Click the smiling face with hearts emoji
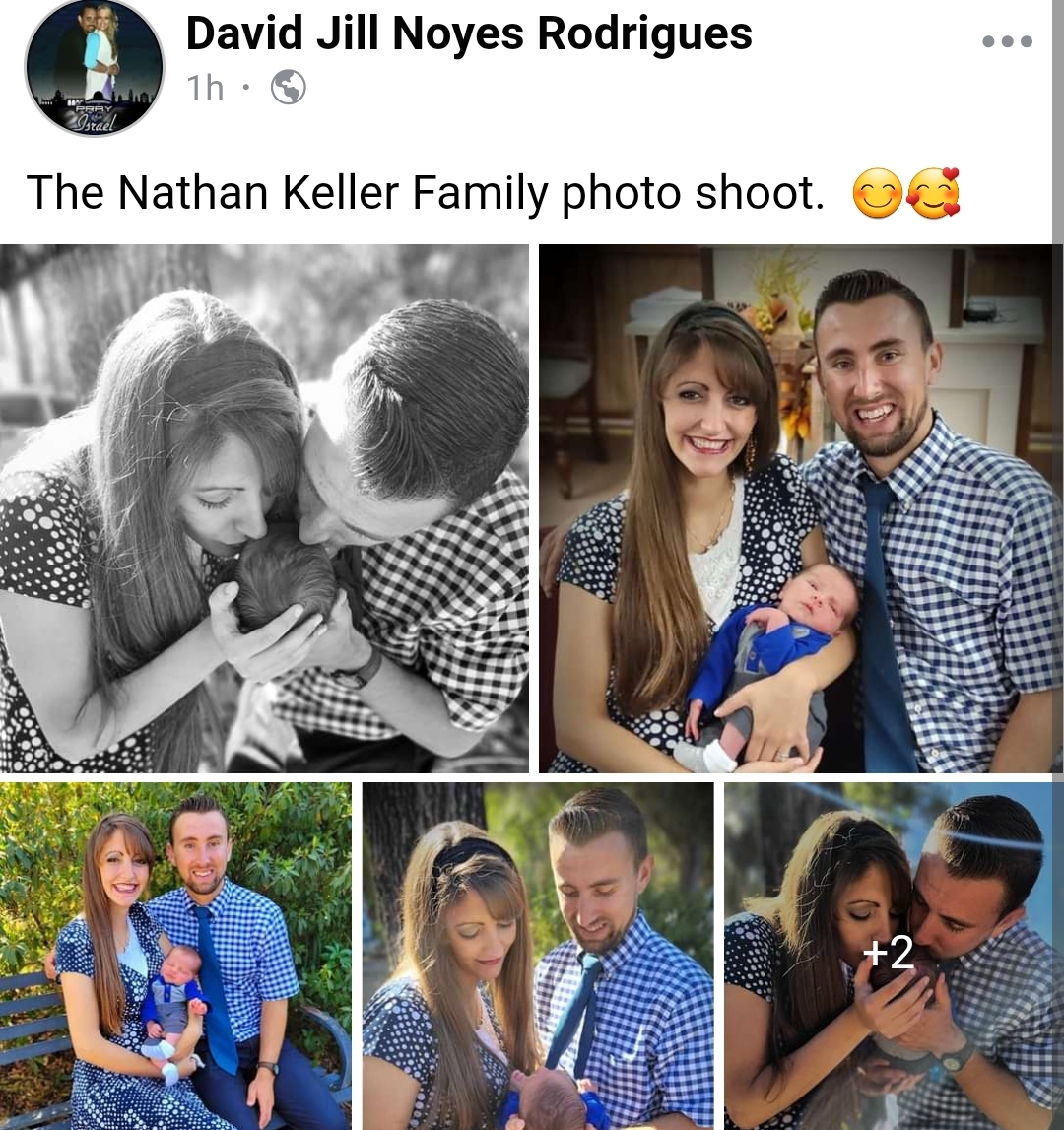The image size is (1064, 1130). coord(934,193)
